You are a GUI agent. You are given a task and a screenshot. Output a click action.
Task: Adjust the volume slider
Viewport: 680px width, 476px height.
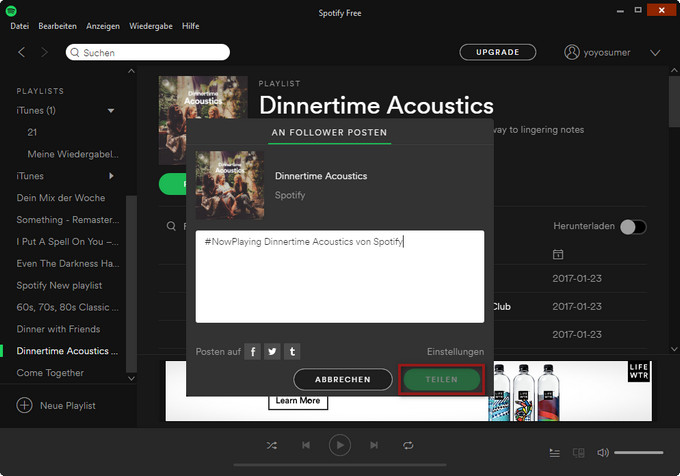click(638, 453)
